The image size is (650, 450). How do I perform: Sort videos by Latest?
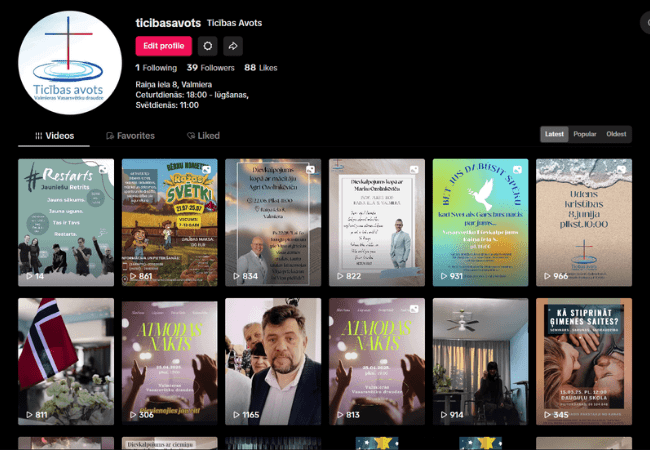554,134
